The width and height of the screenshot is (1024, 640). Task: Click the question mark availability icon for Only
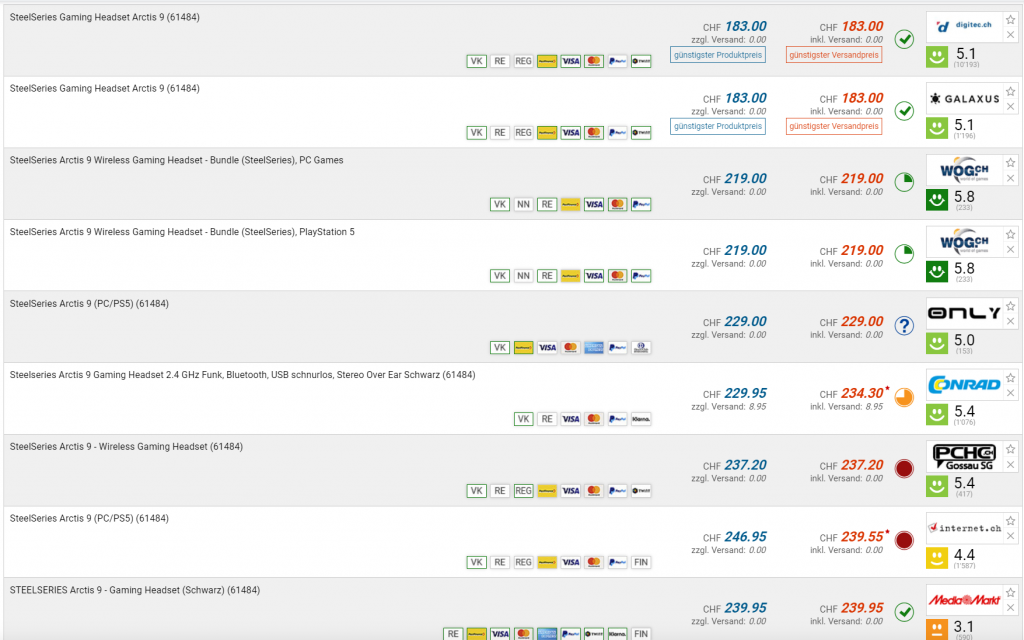pyautogui.click(x=904, y=326)
